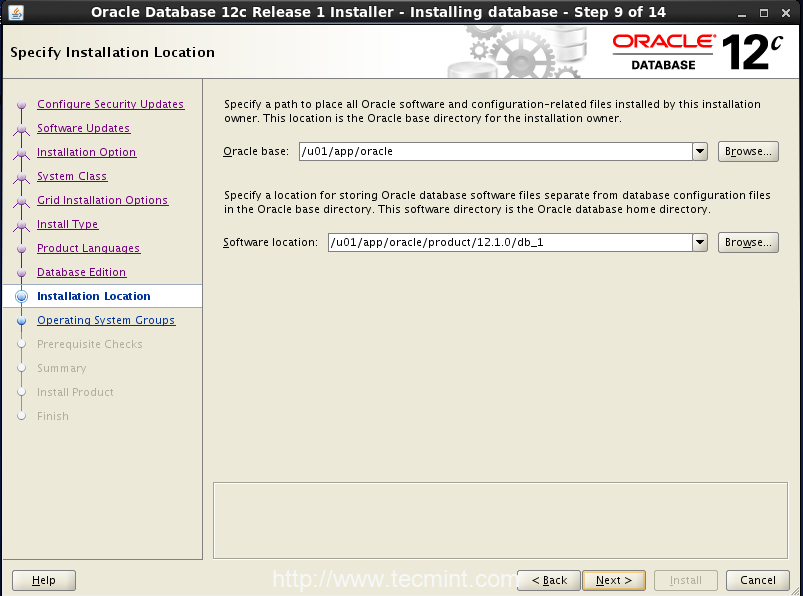Open Software location path dropdown arrow
Viewport: 803px width, 596px height.
pyautogui.click(x=700, y=243)
